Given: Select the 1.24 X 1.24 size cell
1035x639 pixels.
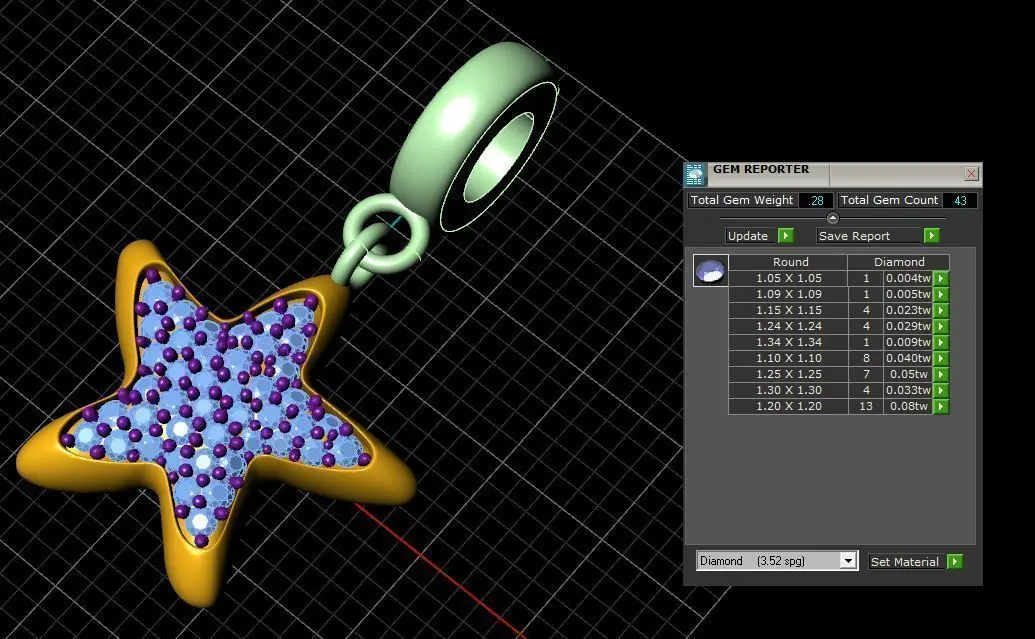Looking at the screenshot, I should tap(789, 326).
